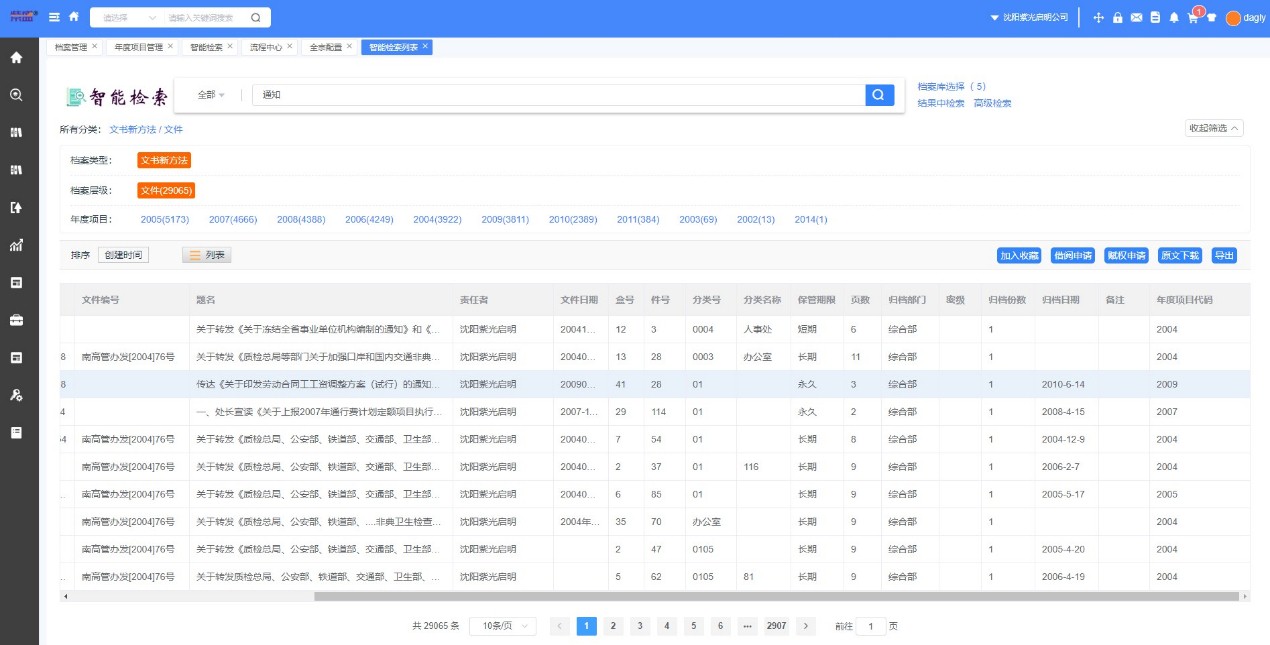The height and width of the screenshot is (645, 1270).
Task: Select the Home icon in left sidebar
Action: pyautogui.click(x=16, y=57)
